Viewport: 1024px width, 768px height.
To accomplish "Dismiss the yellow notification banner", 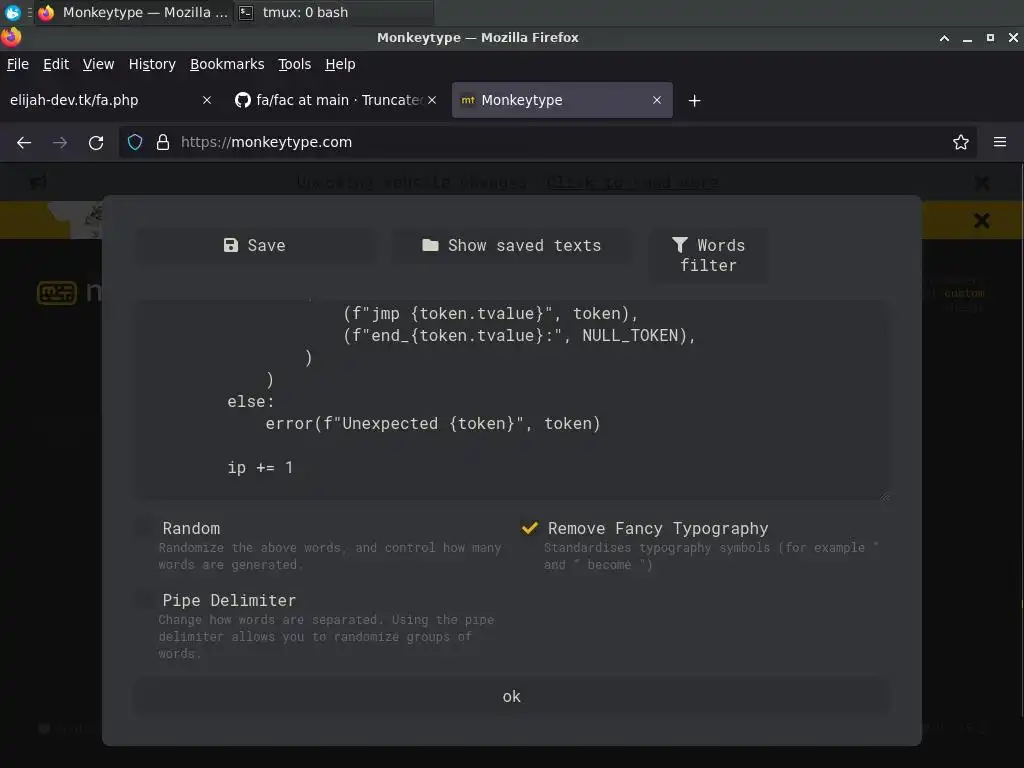I will click(982, 221).
